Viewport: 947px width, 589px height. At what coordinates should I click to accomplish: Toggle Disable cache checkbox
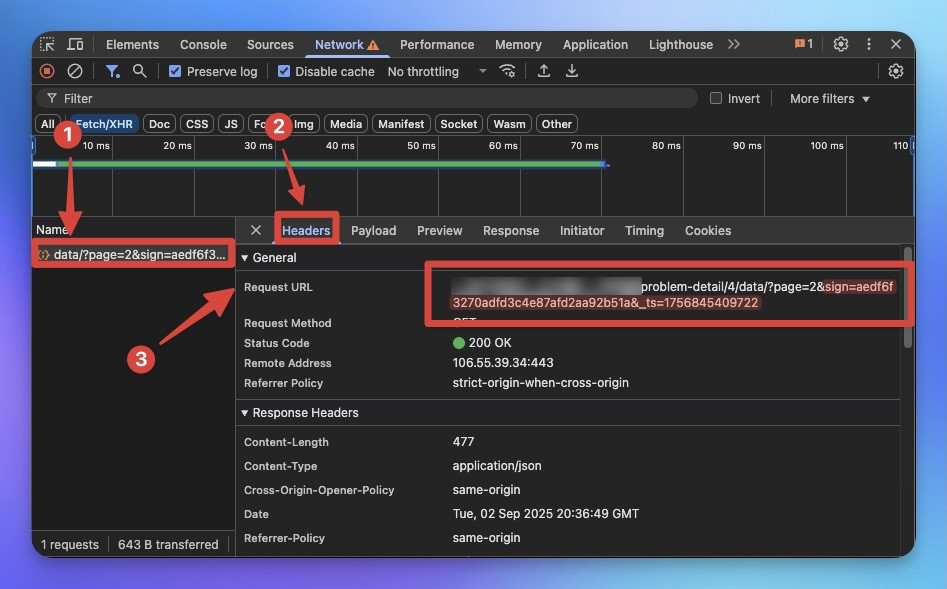[x=283, y=71]
